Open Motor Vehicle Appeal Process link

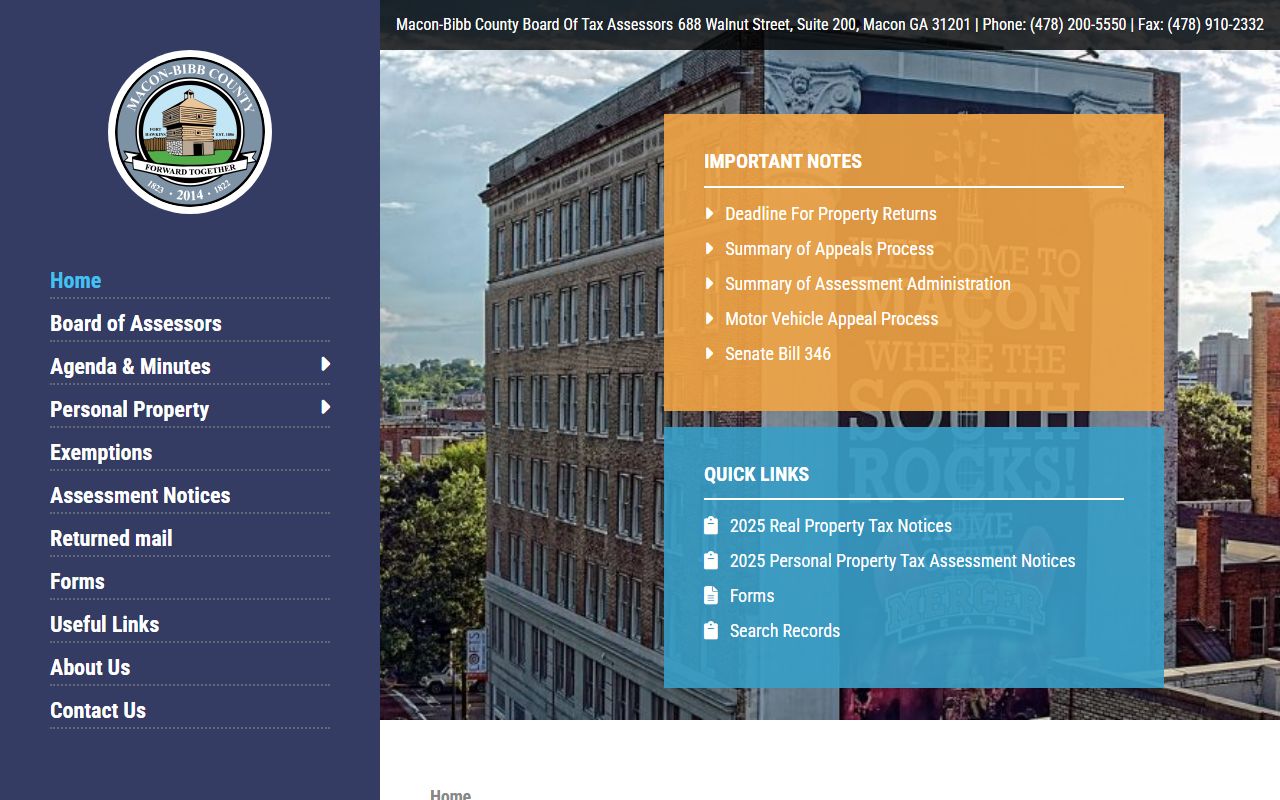click(832, 319)
